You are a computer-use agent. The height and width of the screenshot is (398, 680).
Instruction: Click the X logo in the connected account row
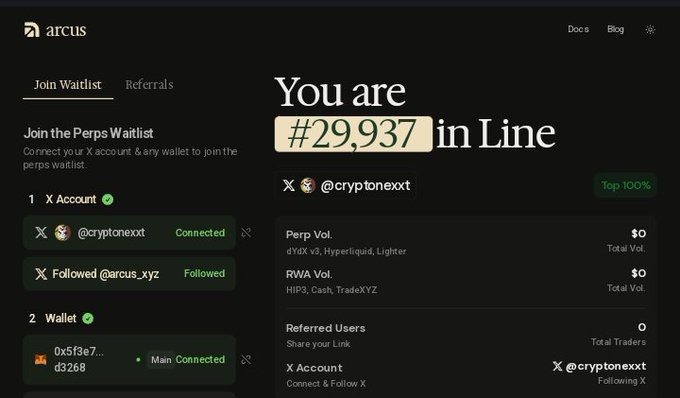(x=41, y=232)
